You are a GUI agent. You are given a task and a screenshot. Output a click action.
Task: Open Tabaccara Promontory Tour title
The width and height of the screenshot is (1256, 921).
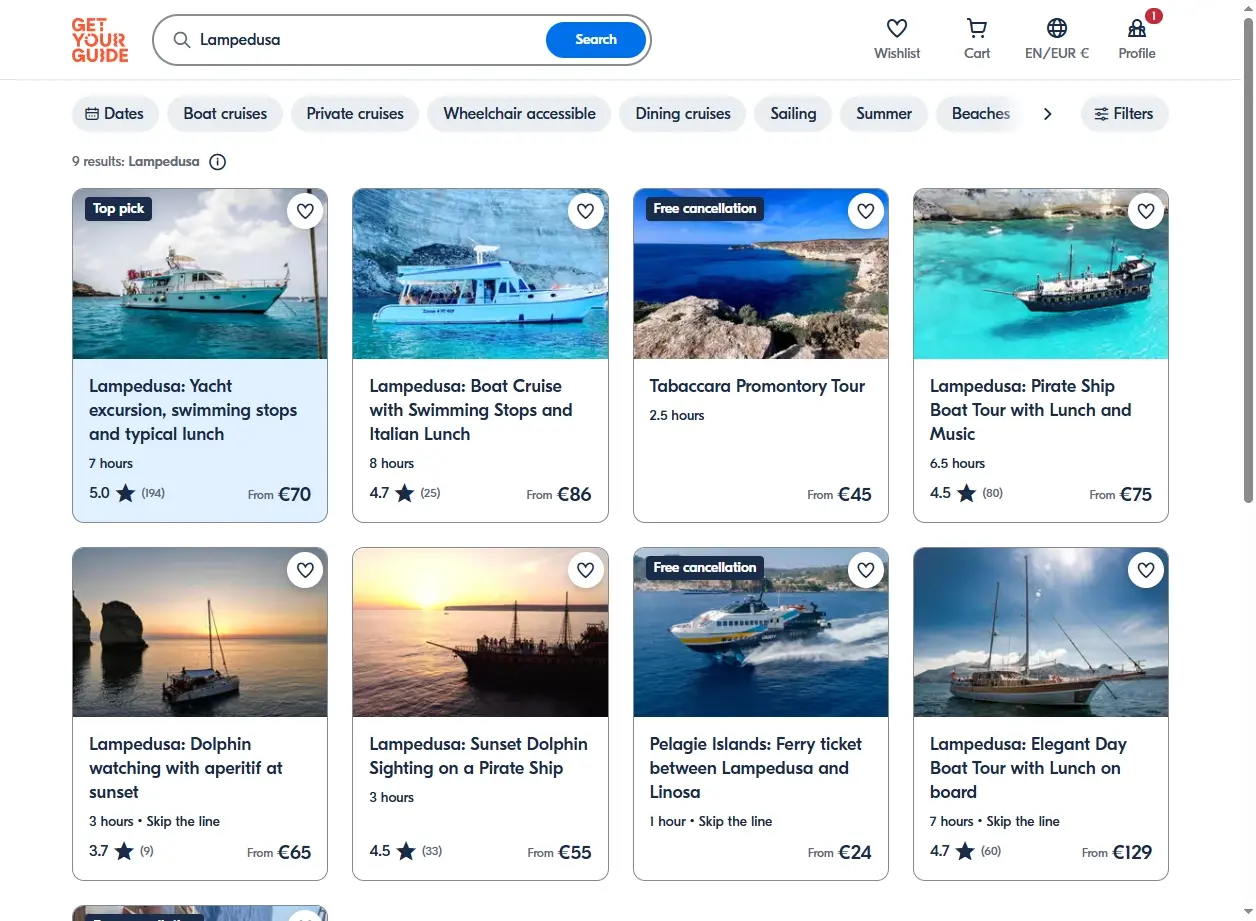click(x=757, y=386)
